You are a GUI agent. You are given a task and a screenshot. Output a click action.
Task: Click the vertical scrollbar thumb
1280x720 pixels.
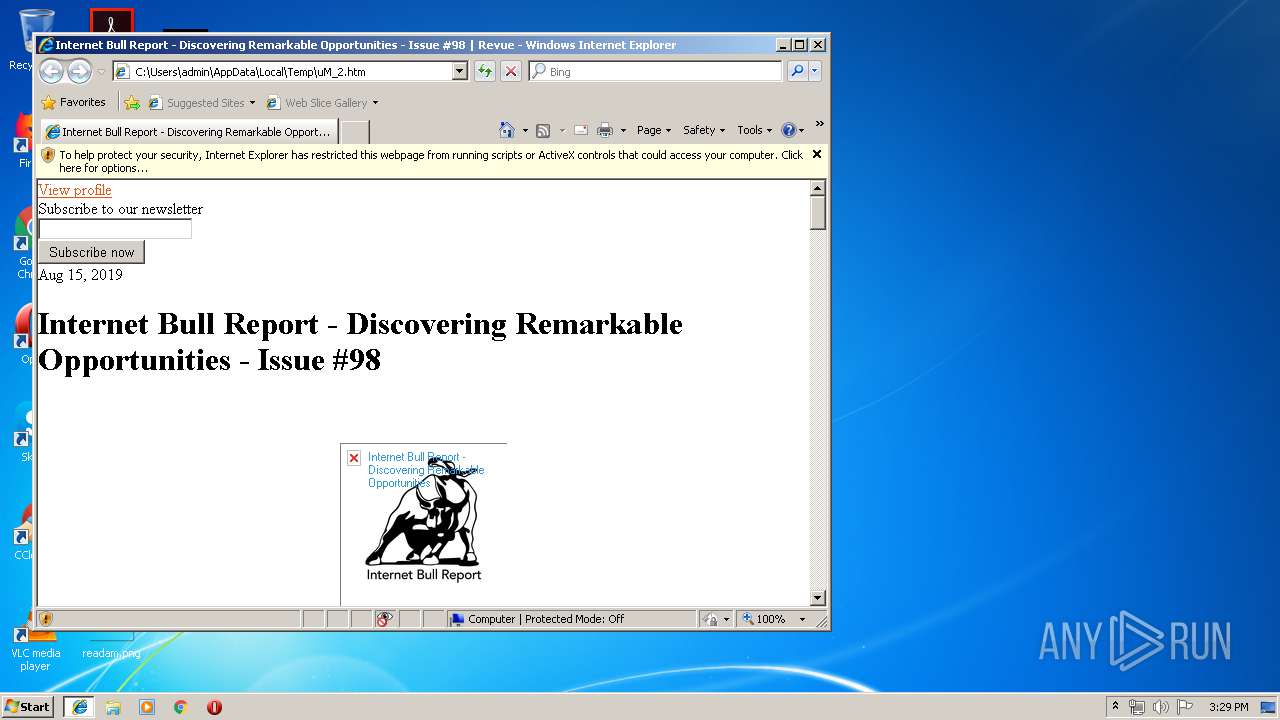(818, 213)
